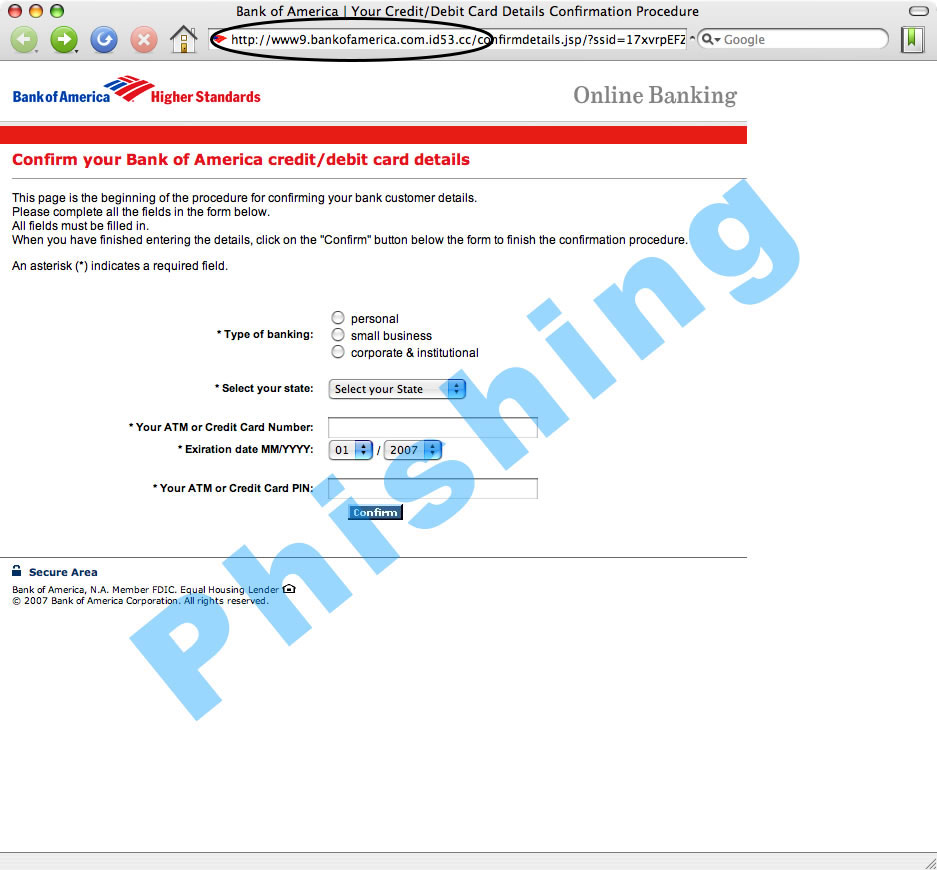Click the toolbar toggle pill in title bar

point(918,11)
